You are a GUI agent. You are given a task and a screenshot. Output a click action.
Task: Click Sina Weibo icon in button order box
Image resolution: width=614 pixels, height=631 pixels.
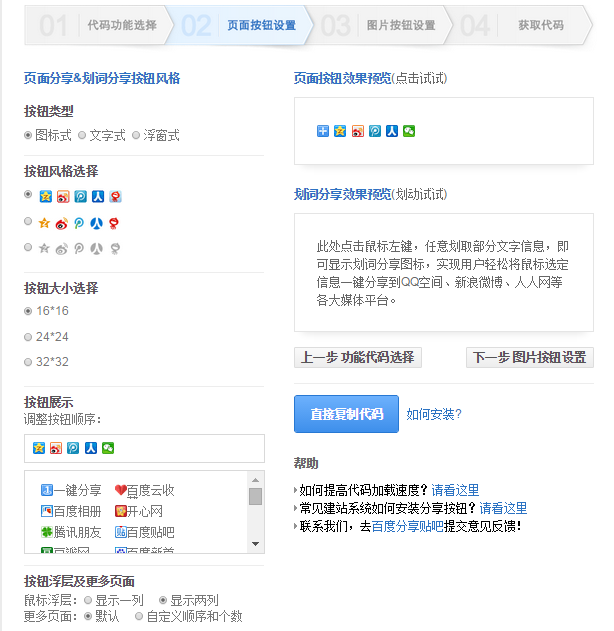(x=56, y=448)
